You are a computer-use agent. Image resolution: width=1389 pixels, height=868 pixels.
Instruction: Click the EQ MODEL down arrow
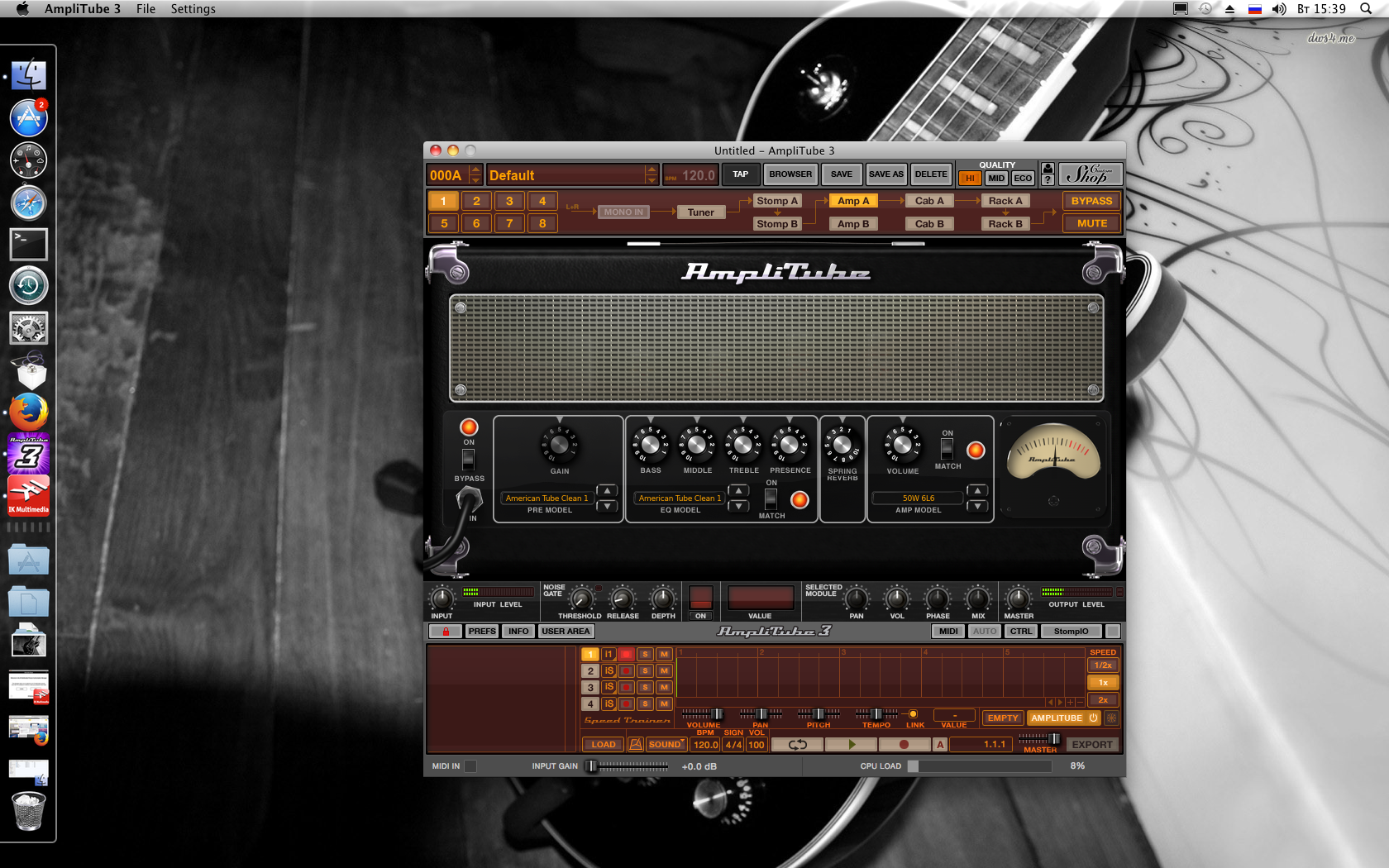738,506
